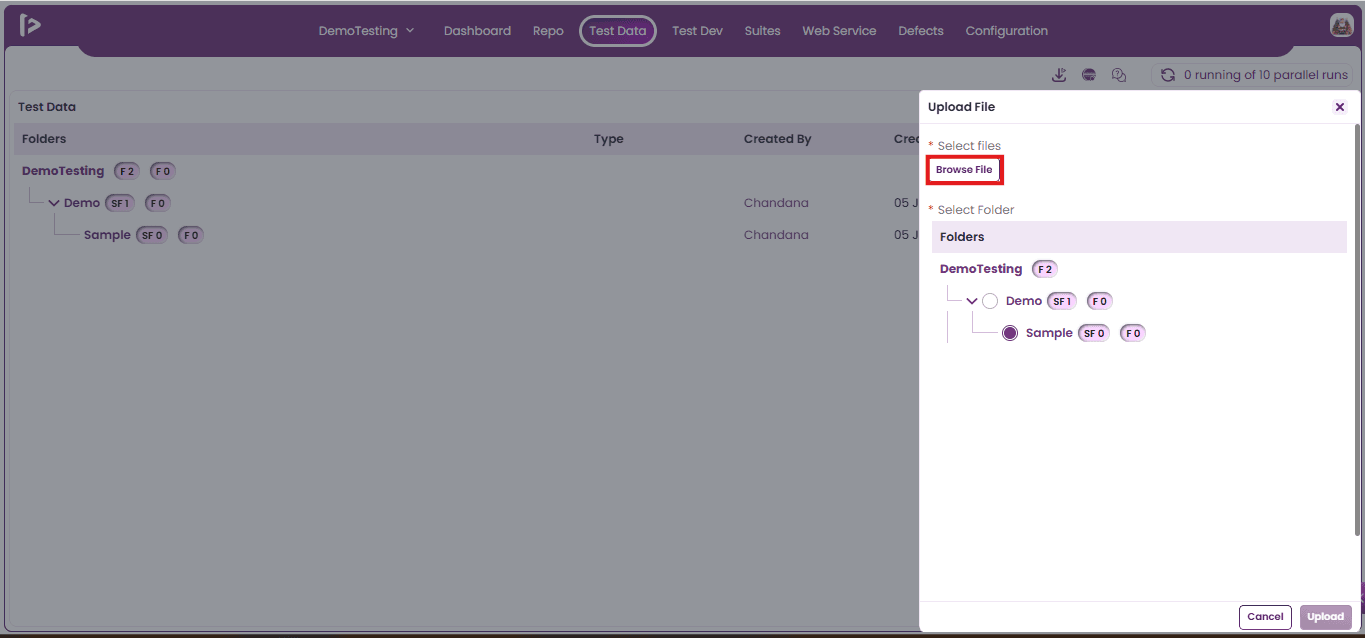This screenshot has width=1365, height=638.
Task: Collapse the Demo folder in Upload panel
Action: click(x=972, y=301)
